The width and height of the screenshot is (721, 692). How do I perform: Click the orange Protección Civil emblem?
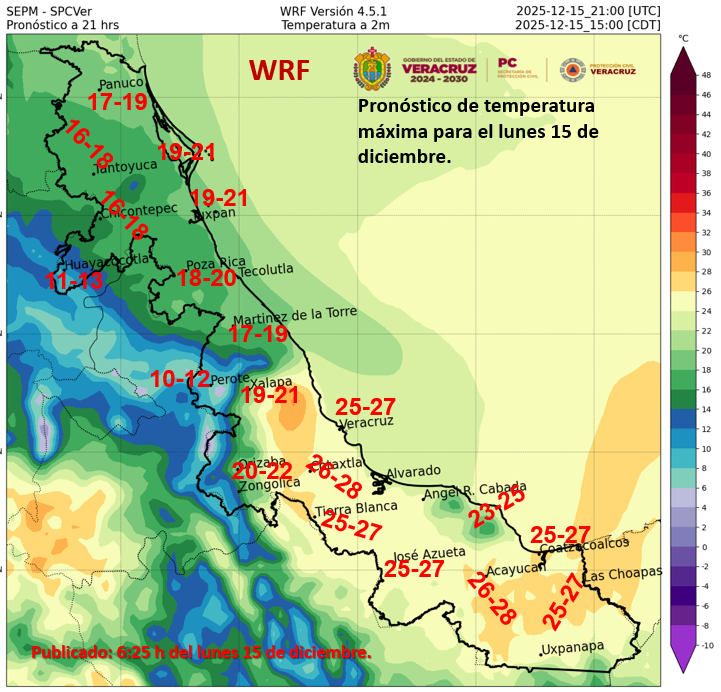point(572,70)
